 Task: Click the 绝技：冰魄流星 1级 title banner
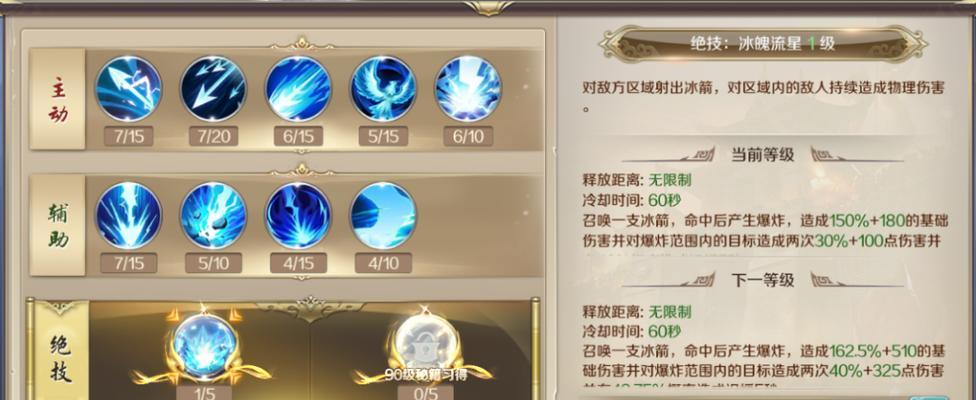[763, 43]
